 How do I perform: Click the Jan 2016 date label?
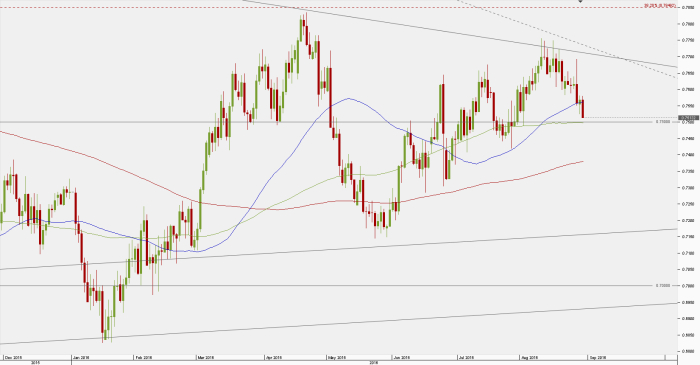pyautogui.click(x=81, y=357)
